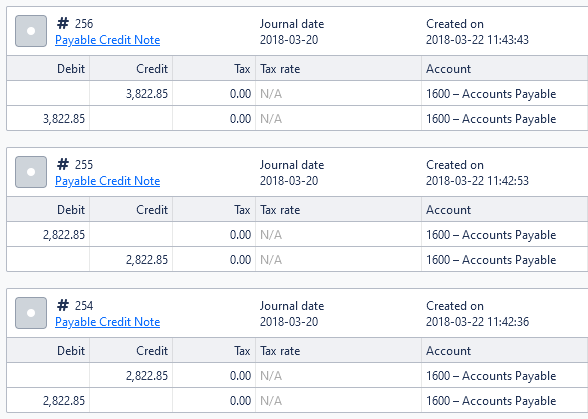588x419 pixels.
Task: Click Journal date label of journal 255
Action: coord(292,165)
